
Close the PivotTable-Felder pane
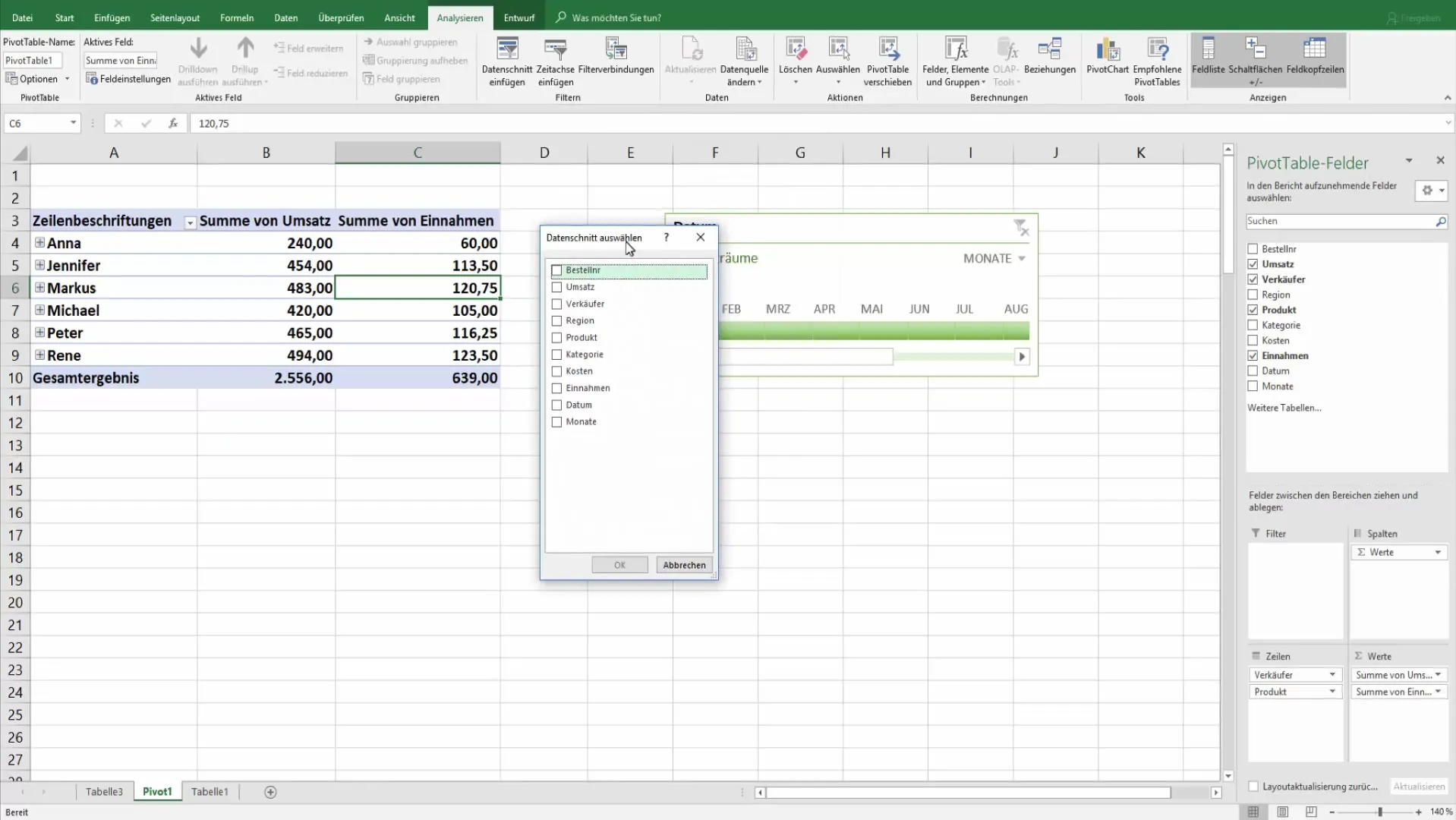(x=1440, y=160)
